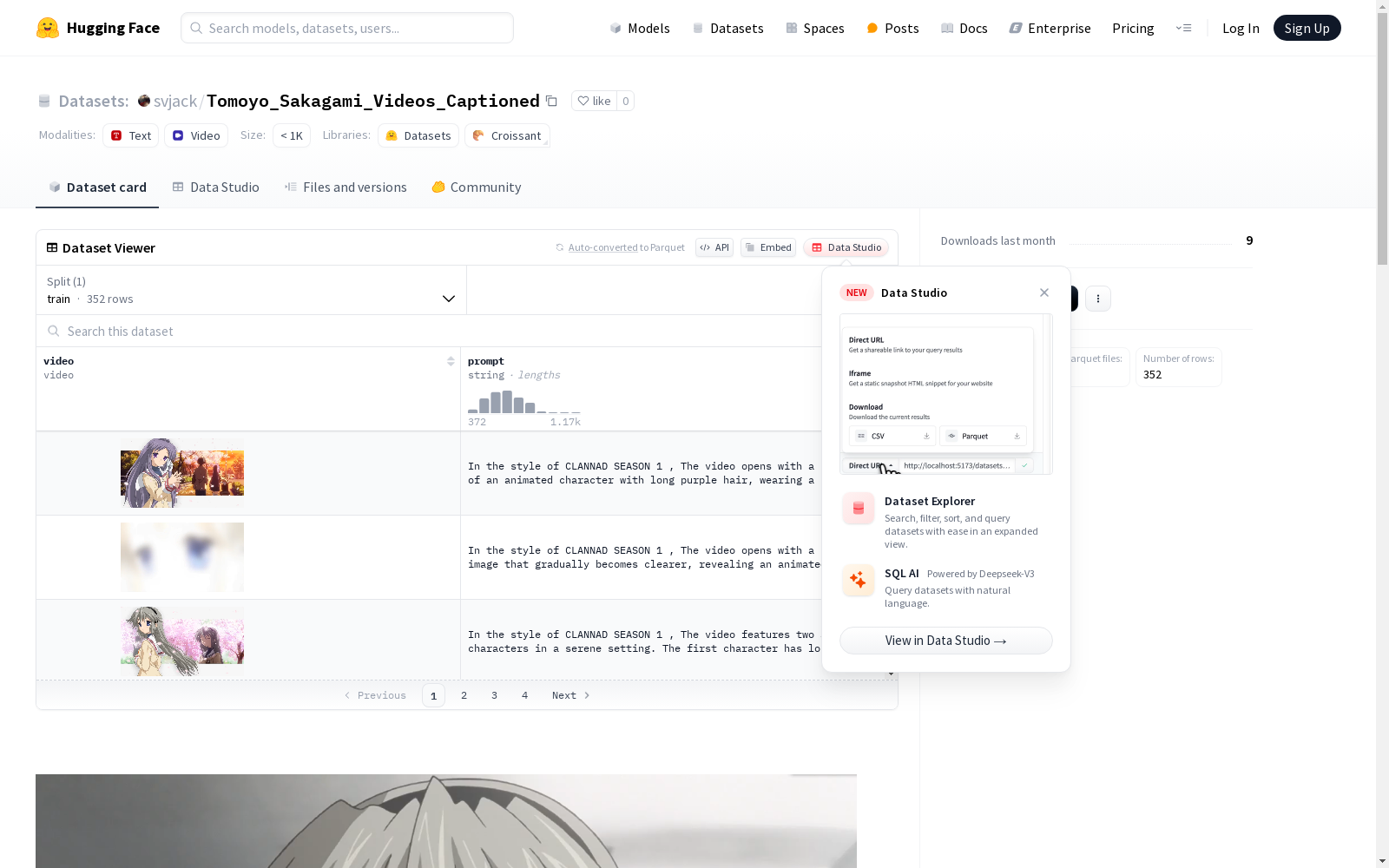Click the Sign Up button

click(1307, 28)
